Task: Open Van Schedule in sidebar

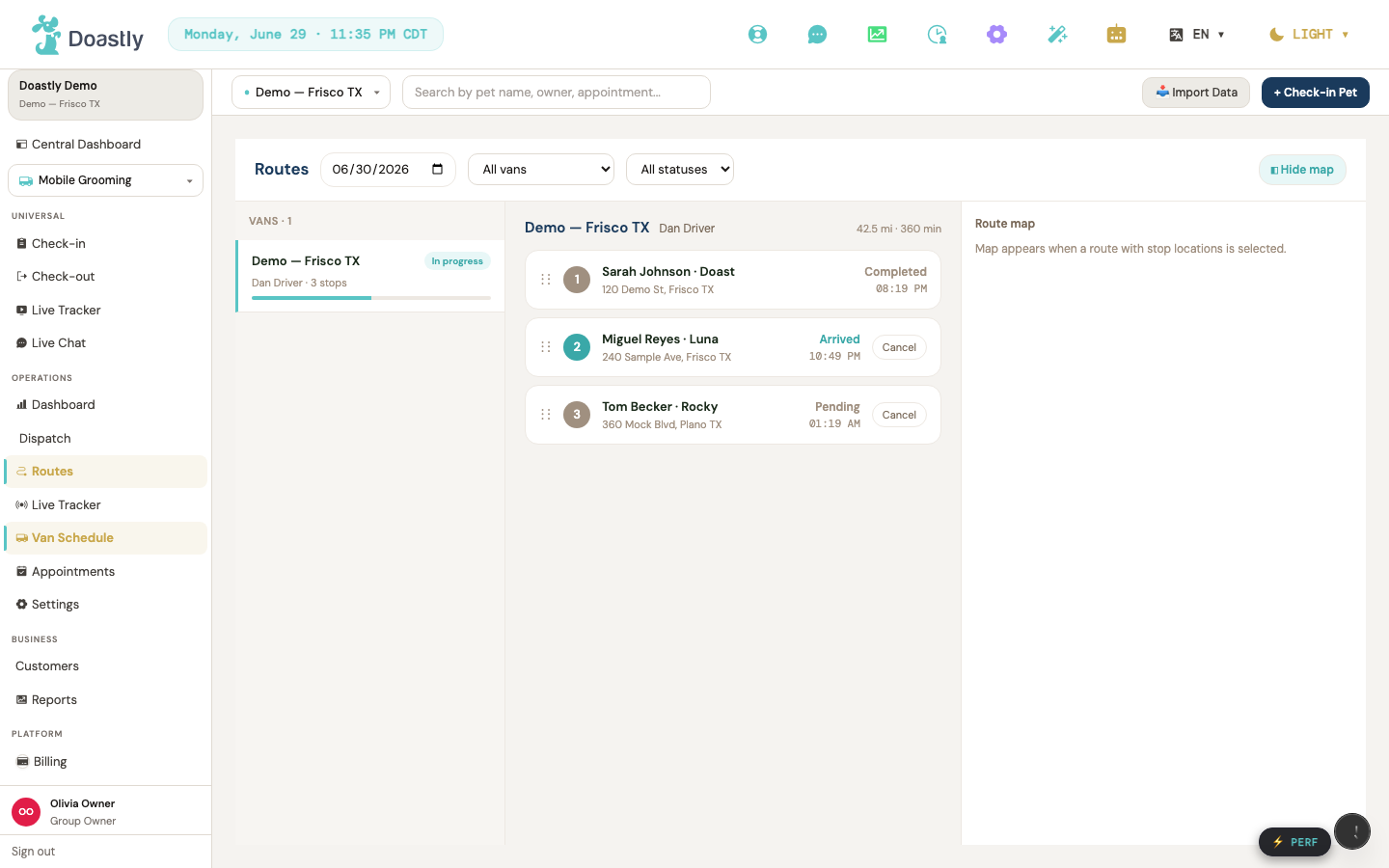Action: point(105,538)
